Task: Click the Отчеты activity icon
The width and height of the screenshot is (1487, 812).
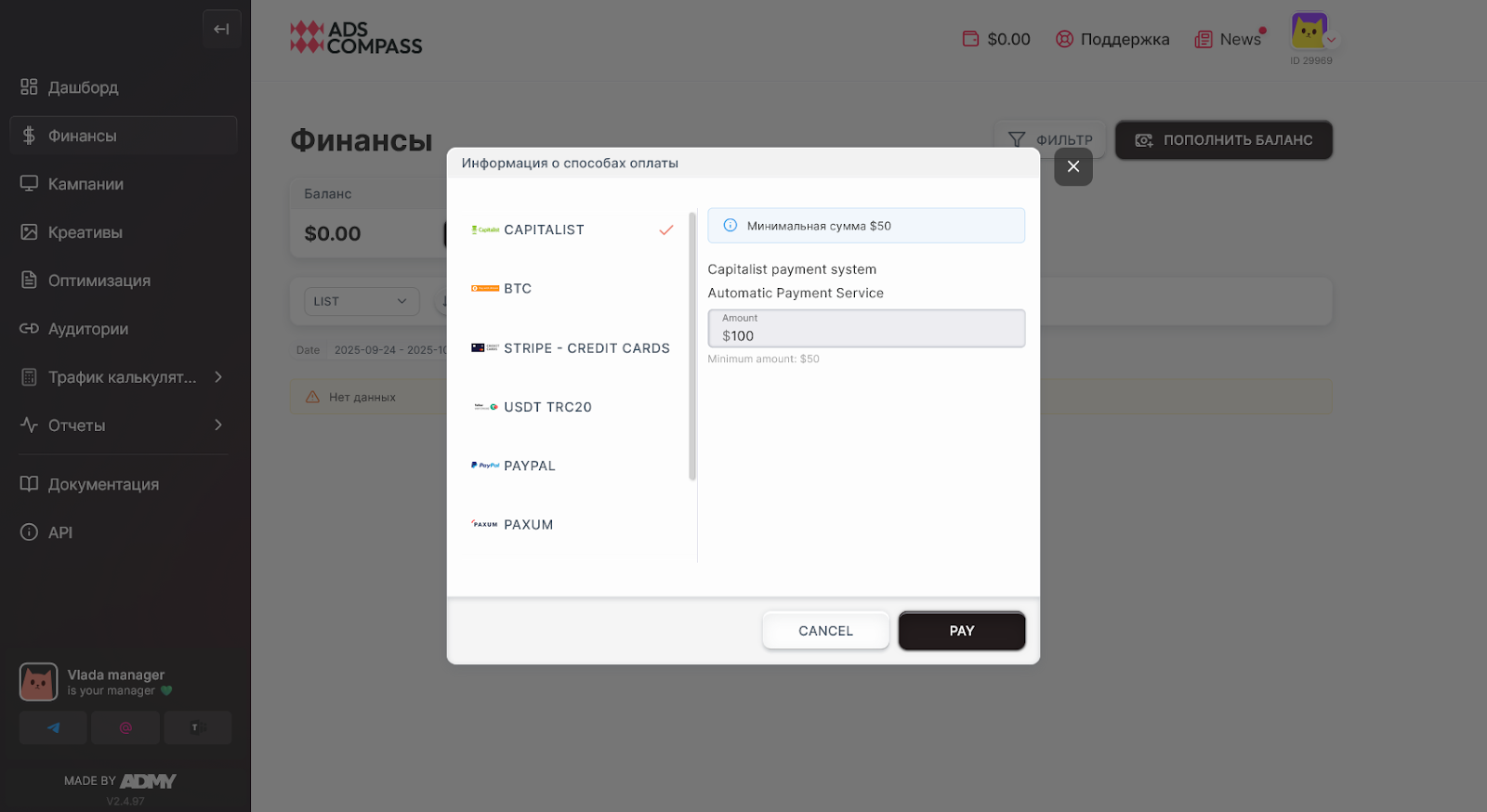Action: pos(29,425)
